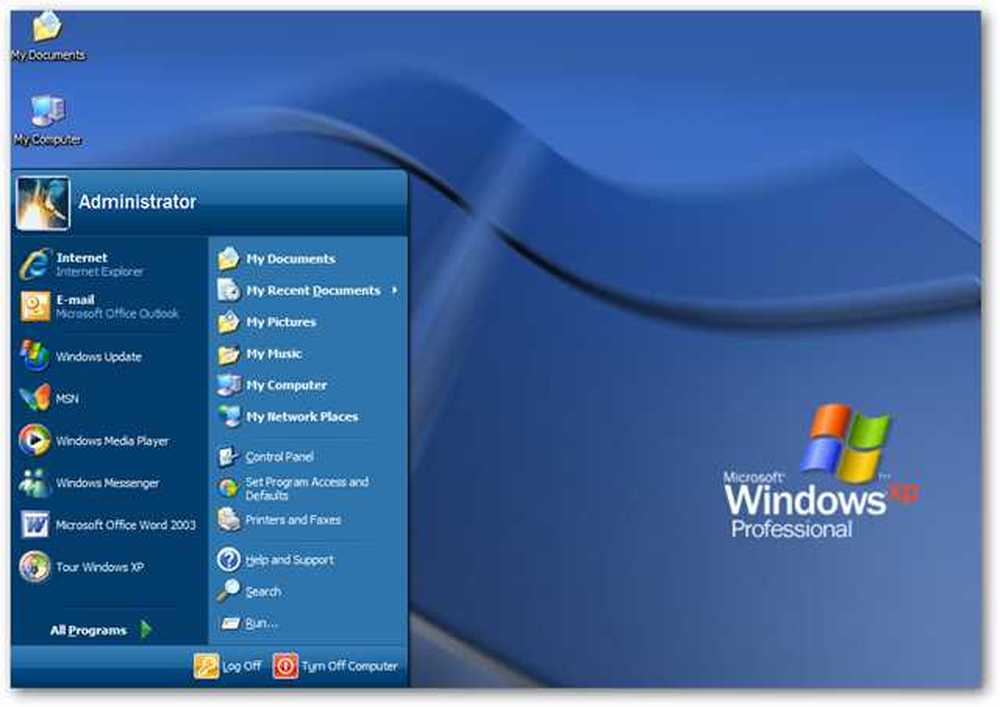
Task: Click Windows Update label text
Action: (99, 357)
